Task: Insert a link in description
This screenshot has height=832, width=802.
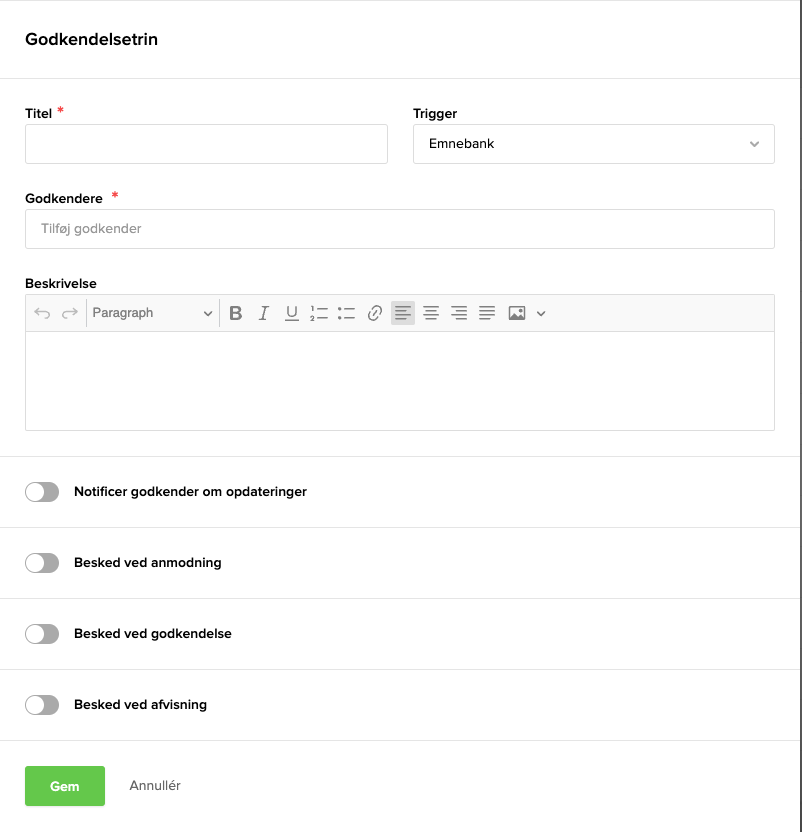Action: click(375, 313)
